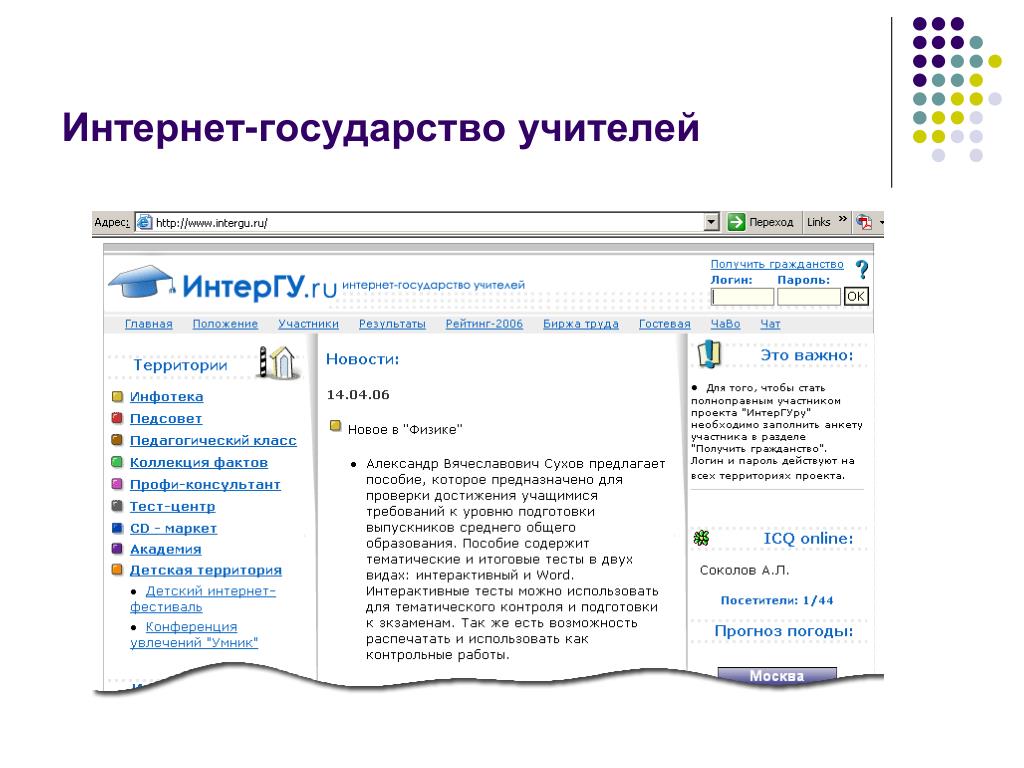Open the Коллекция фактов link

pyautogui.click(x=199, y=462)
